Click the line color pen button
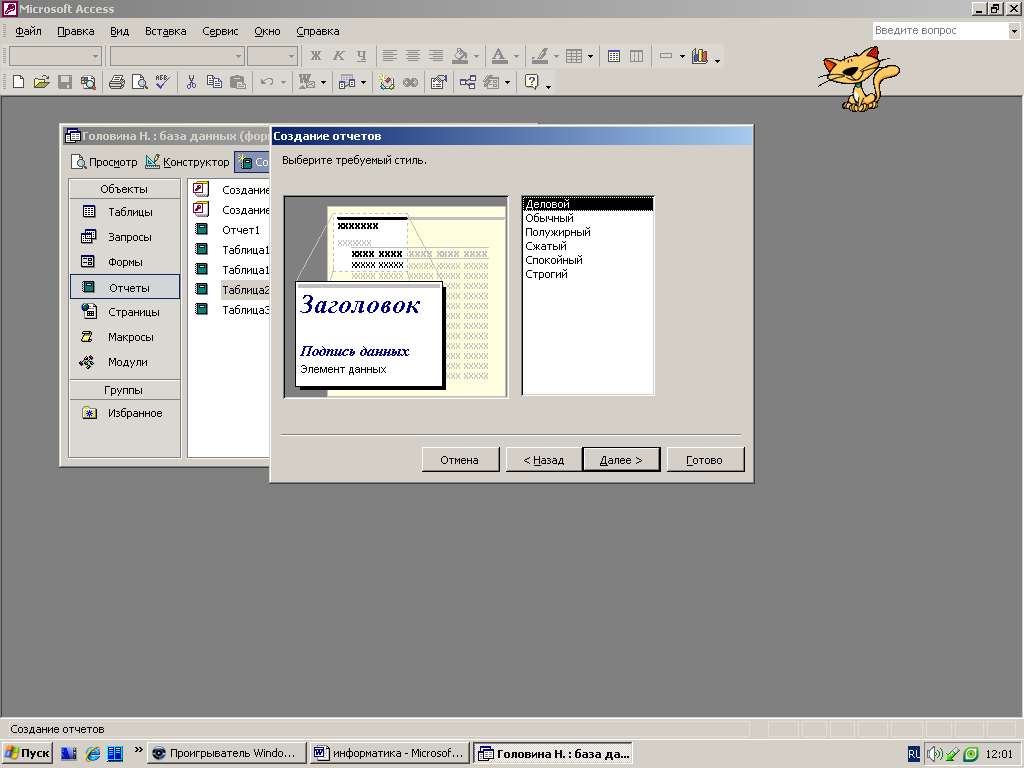 (539, 56)
